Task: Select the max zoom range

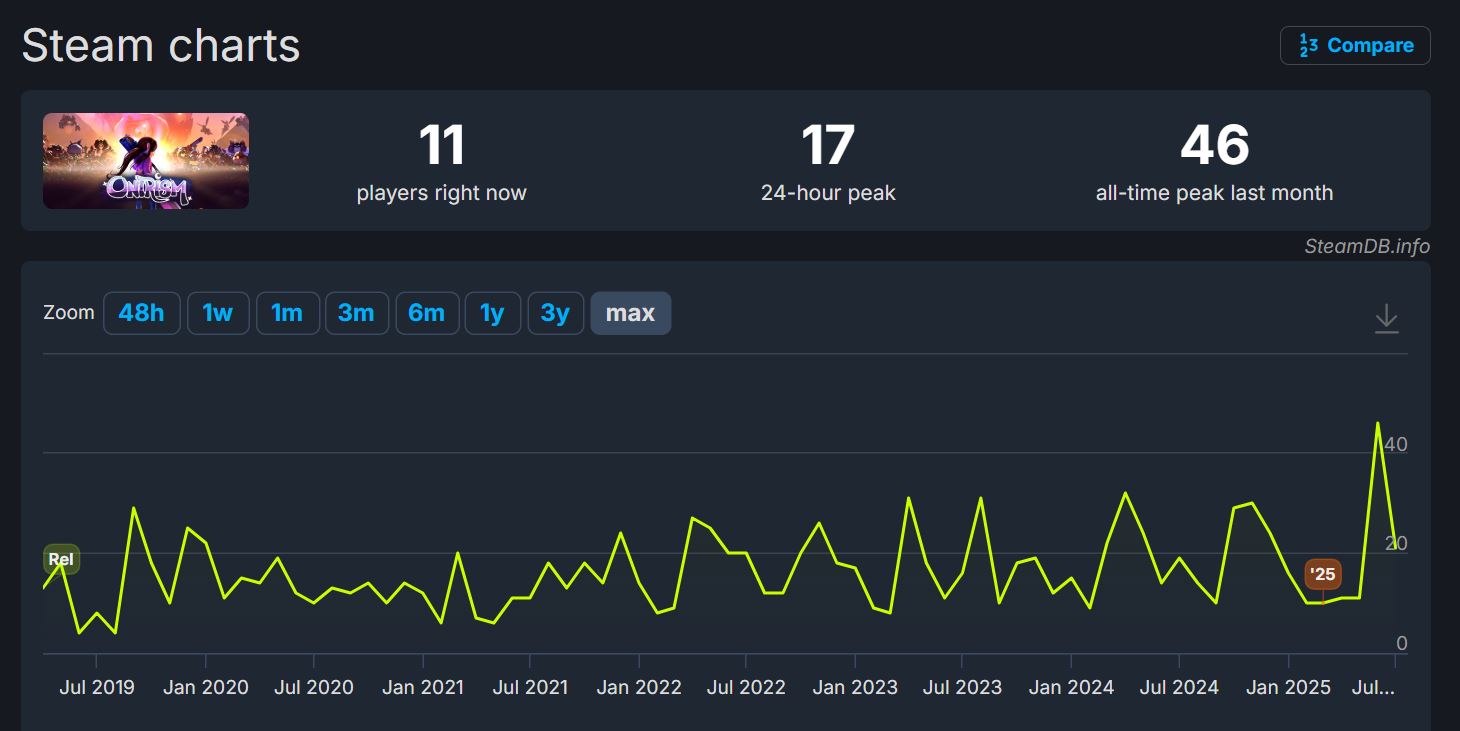Action: point(630,313)
